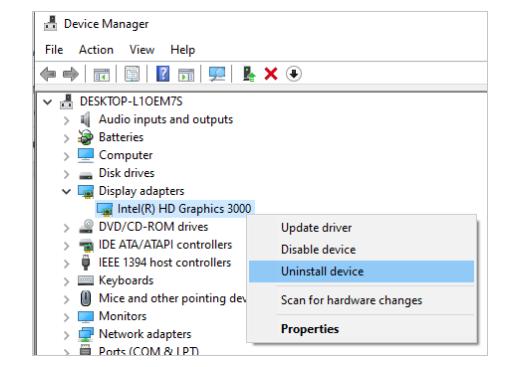
Task: Select the Monitors label
Action: pyautogui.click(x=123, y=316)
